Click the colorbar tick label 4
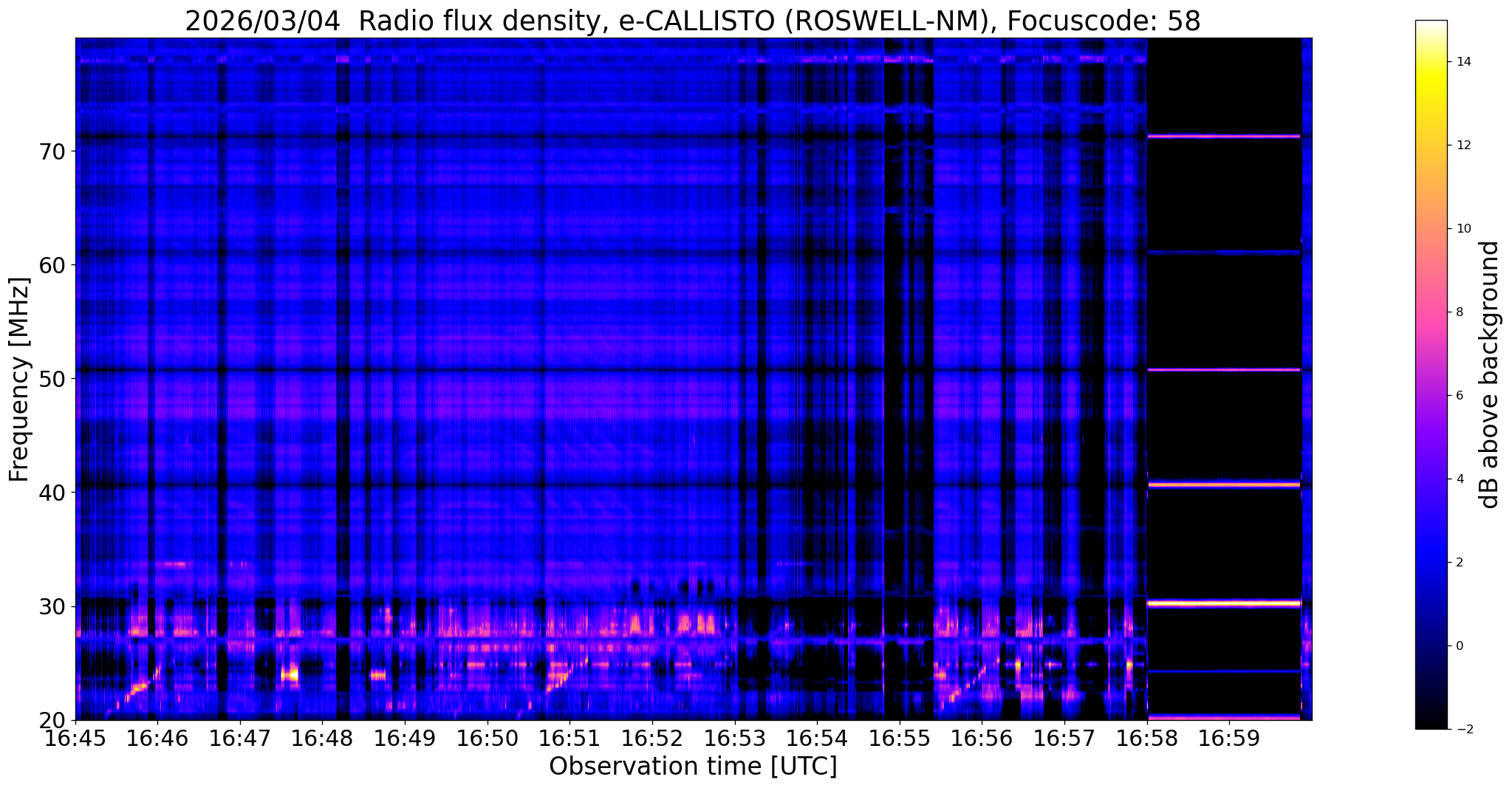The width and height of the screenshot is (1512, 788). 1459,479
